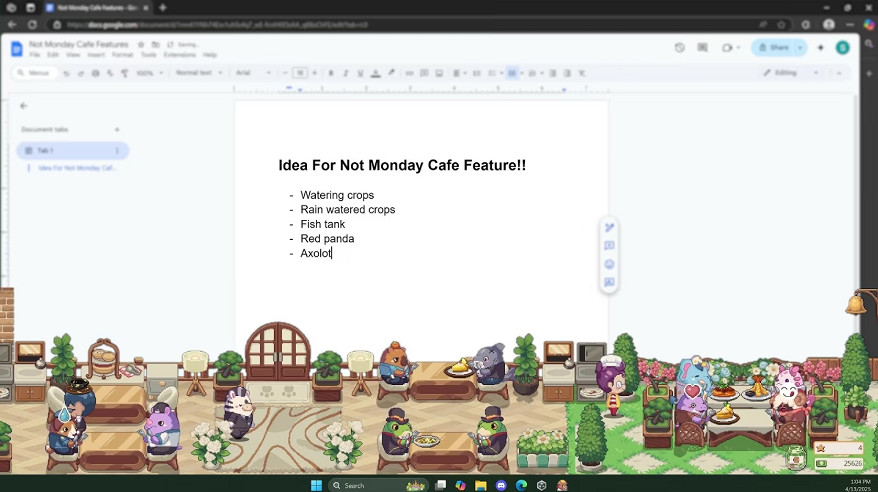This screenshot has width=878, height=492.
Task: Toggle underline formatting
Action: click(360, 73)
